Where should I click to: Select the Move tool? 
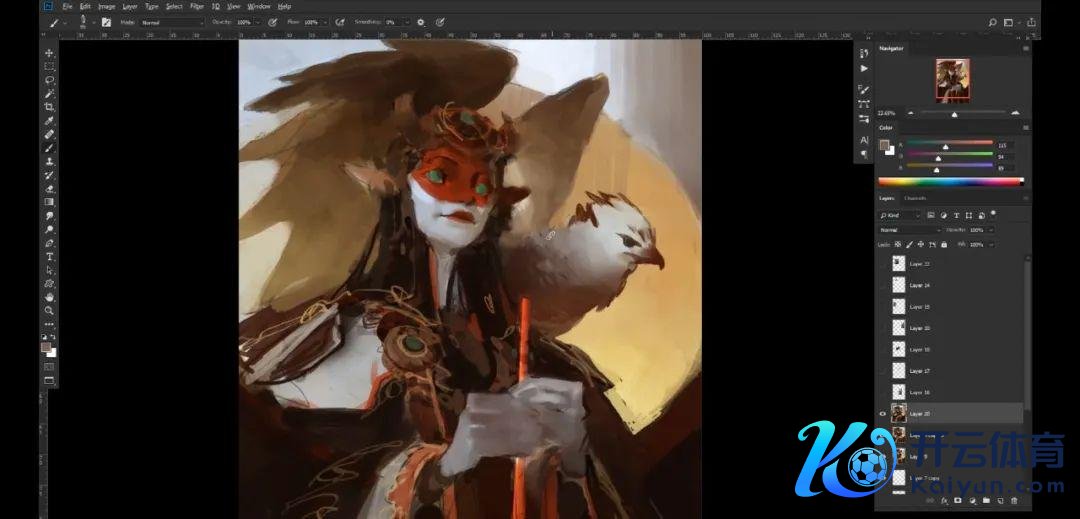[x=49, y=53]
